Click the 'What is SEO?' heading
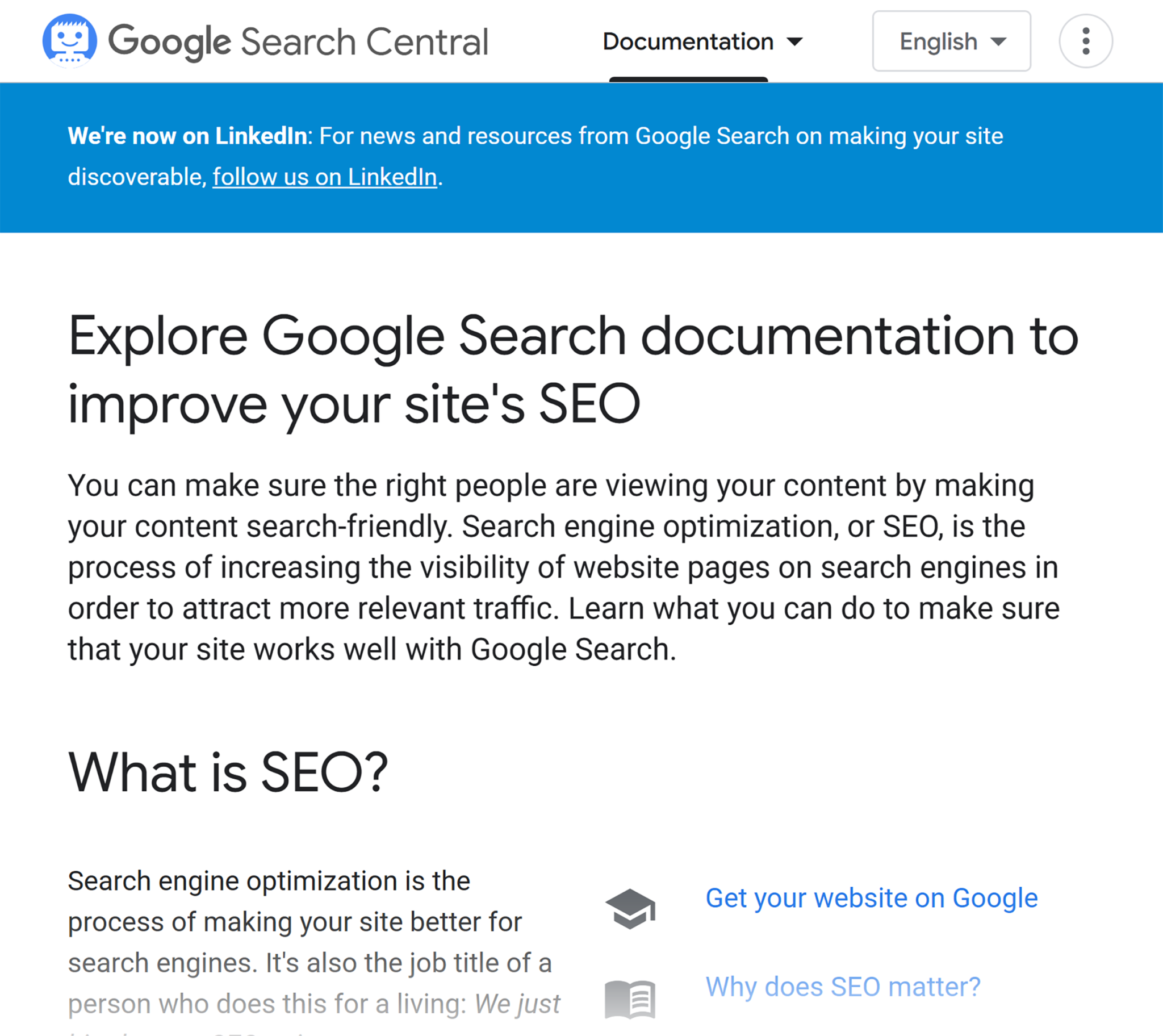 pos(227,772)
